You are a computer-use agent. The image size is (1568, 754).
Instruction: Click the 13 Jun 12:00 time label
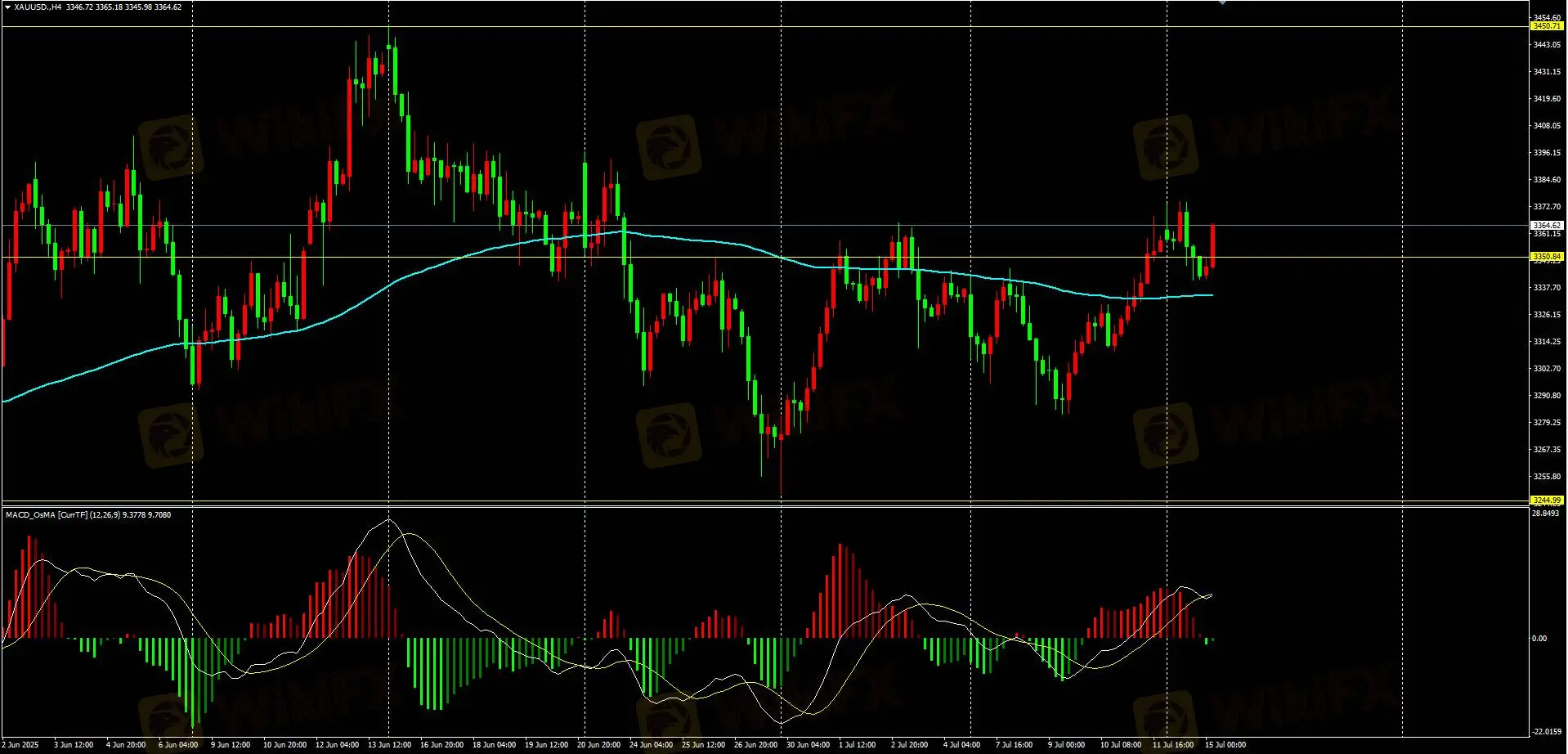[x=389, y=745]
